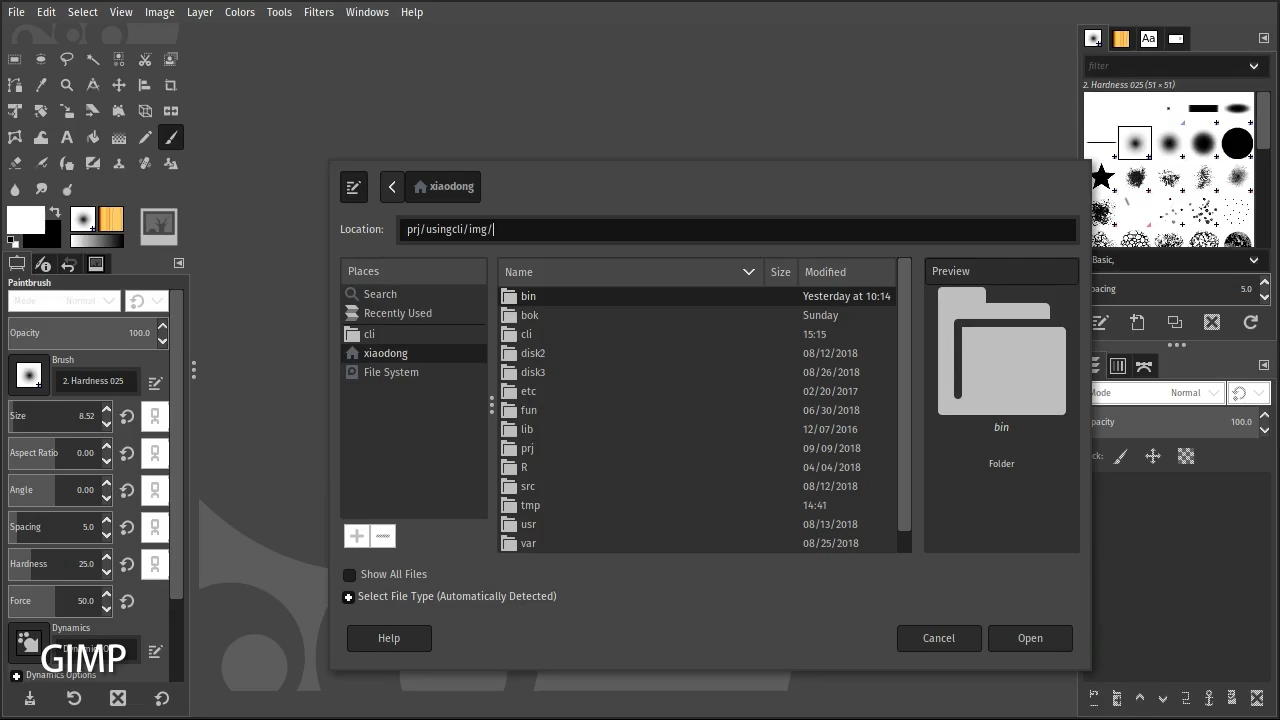Select the Paintbrush tool

[x=171, y=137]
